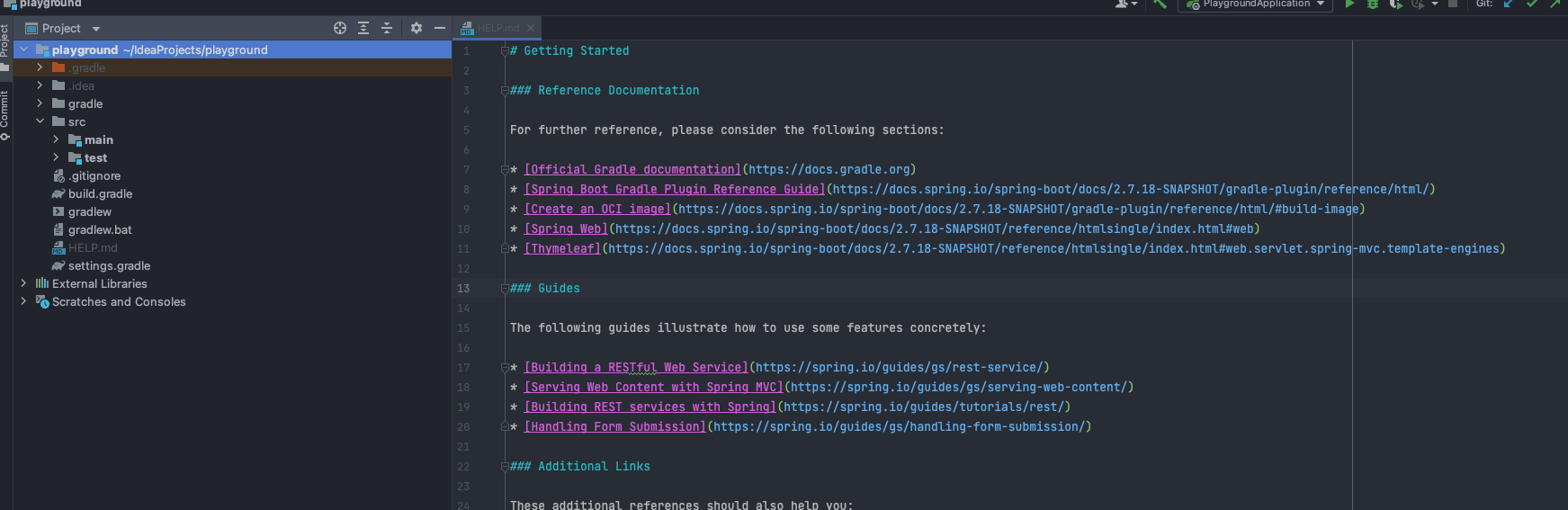Open the Project view selector dropdown

[x=62, y=28]
